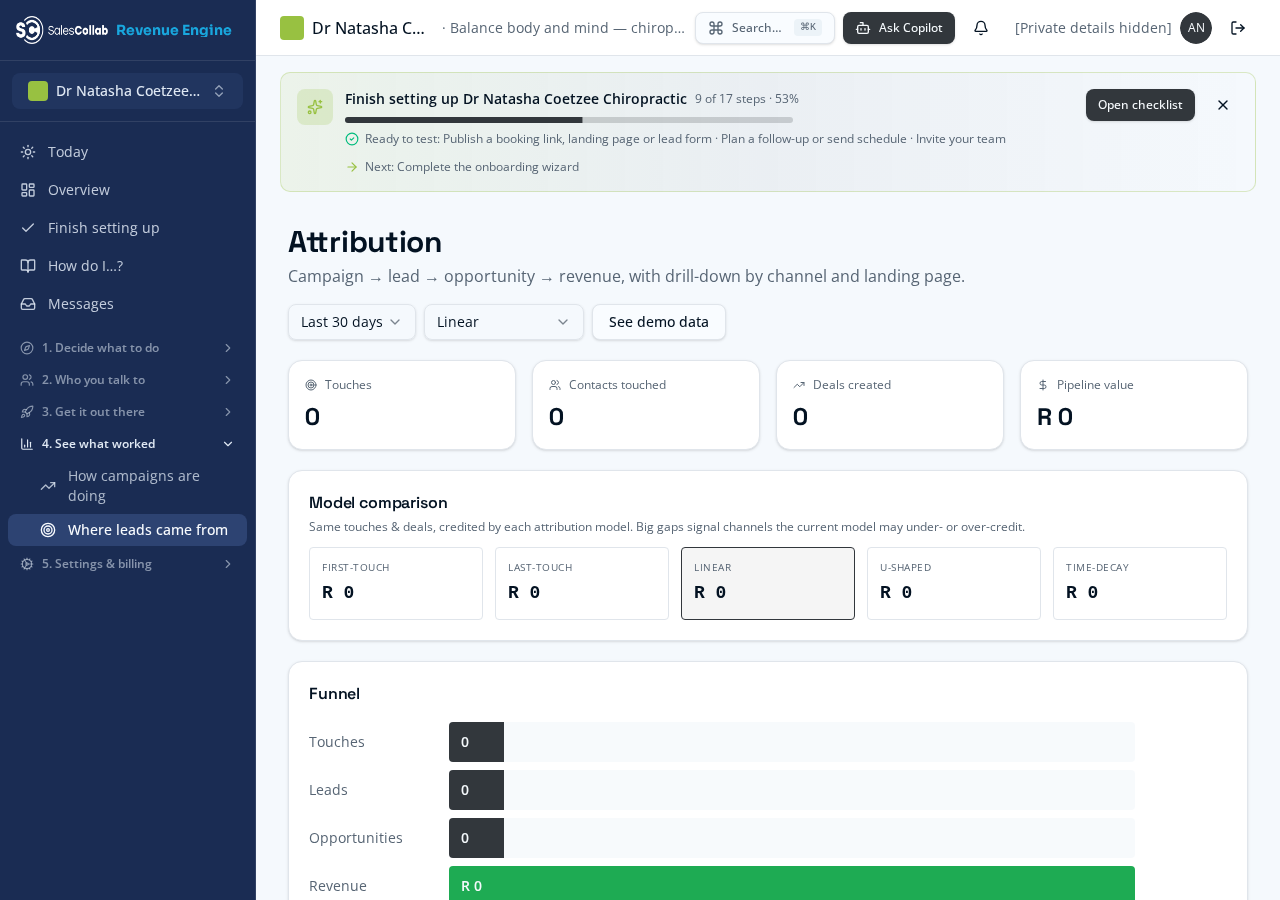Click the Touches funnel bar
The image size is (1280, 900).
click(792, 742)
